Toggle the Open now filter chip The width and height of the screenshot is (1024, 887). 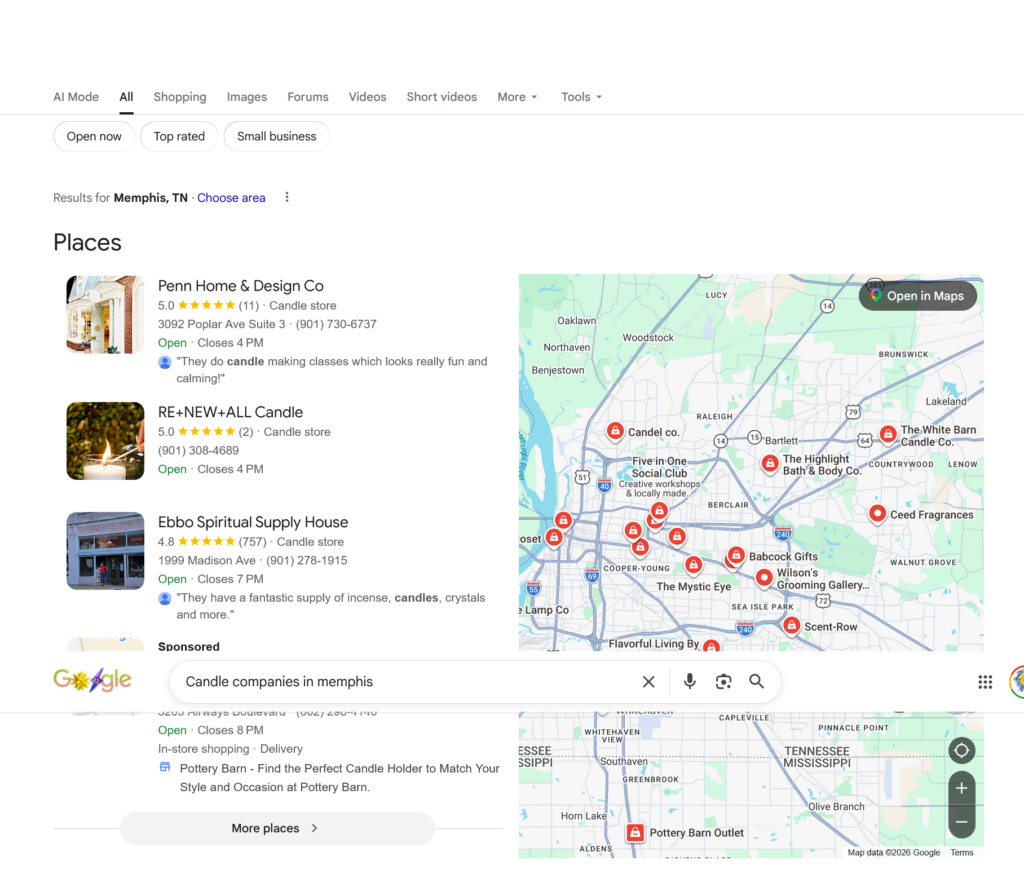coord(94,137)
